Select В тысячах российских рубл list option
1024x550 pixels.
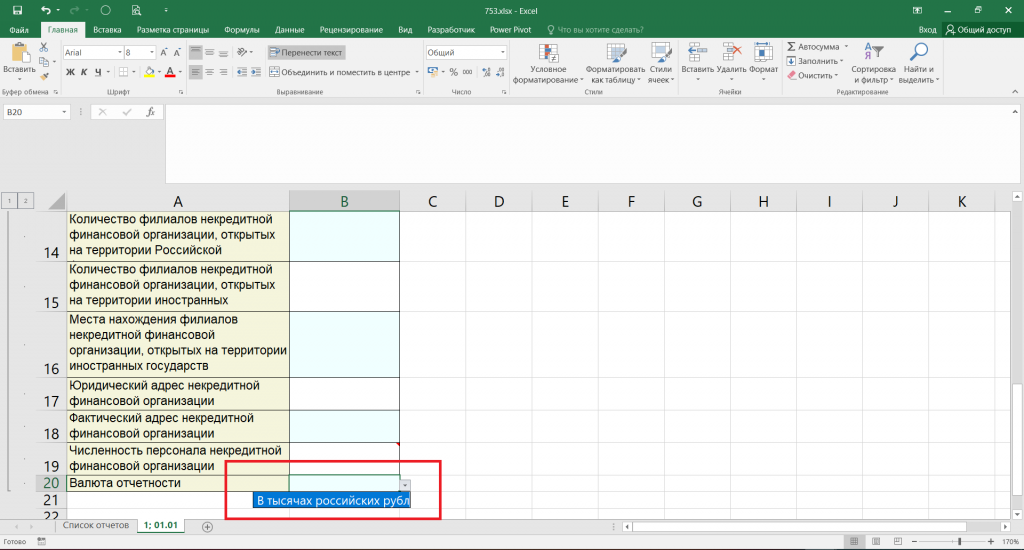point(332,500)
